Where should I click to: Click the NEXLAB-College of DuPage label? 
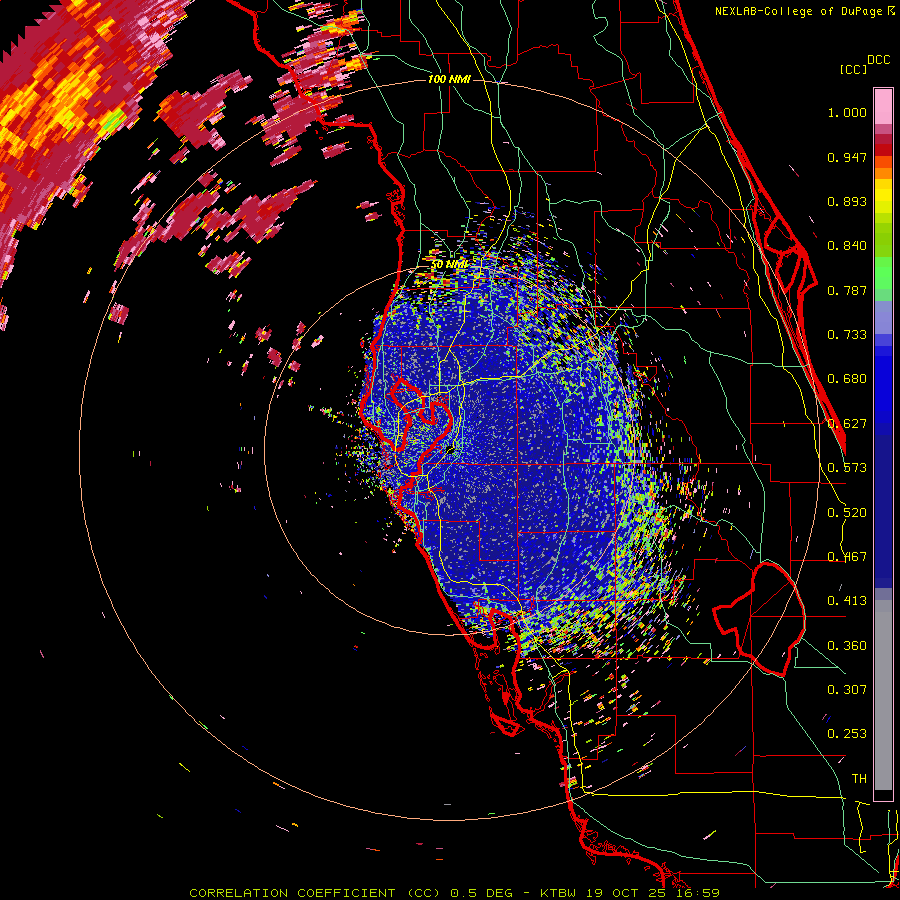[x=798, y=11]
